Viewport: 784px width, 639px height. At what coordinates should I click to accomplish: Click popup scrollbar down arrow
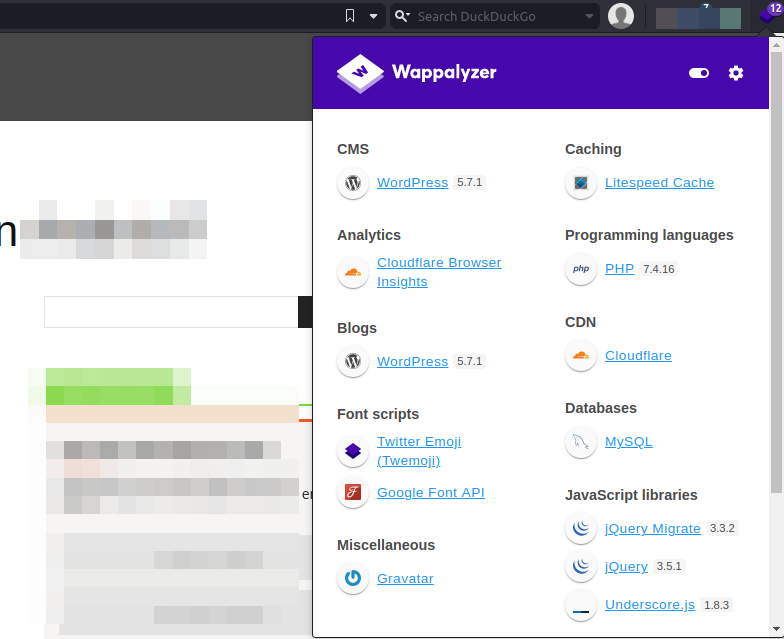[x=776, y=629]
